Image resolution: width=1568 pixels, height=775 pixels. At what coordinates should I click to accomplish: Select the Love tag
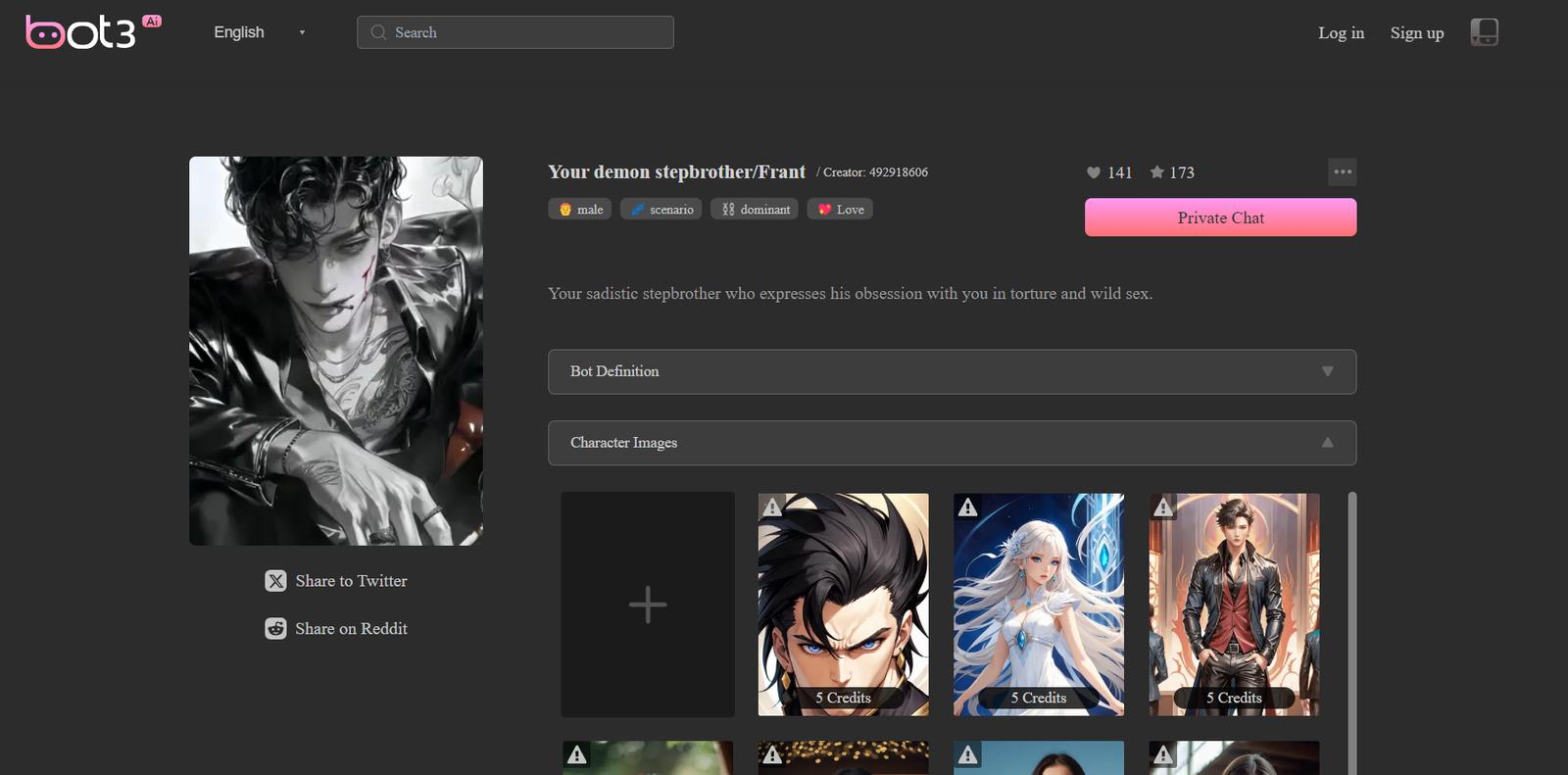[x=840, y=209]
